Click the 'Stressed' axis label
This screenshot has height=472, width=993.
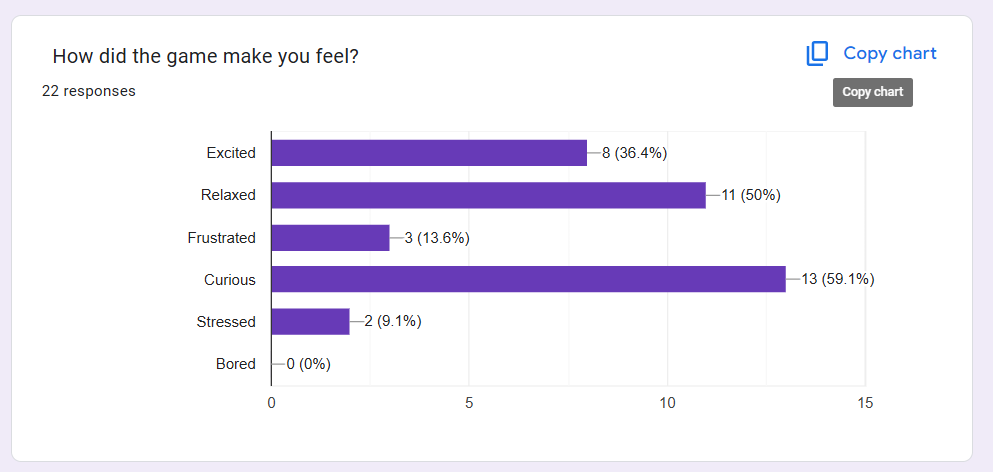coord(226,322)
